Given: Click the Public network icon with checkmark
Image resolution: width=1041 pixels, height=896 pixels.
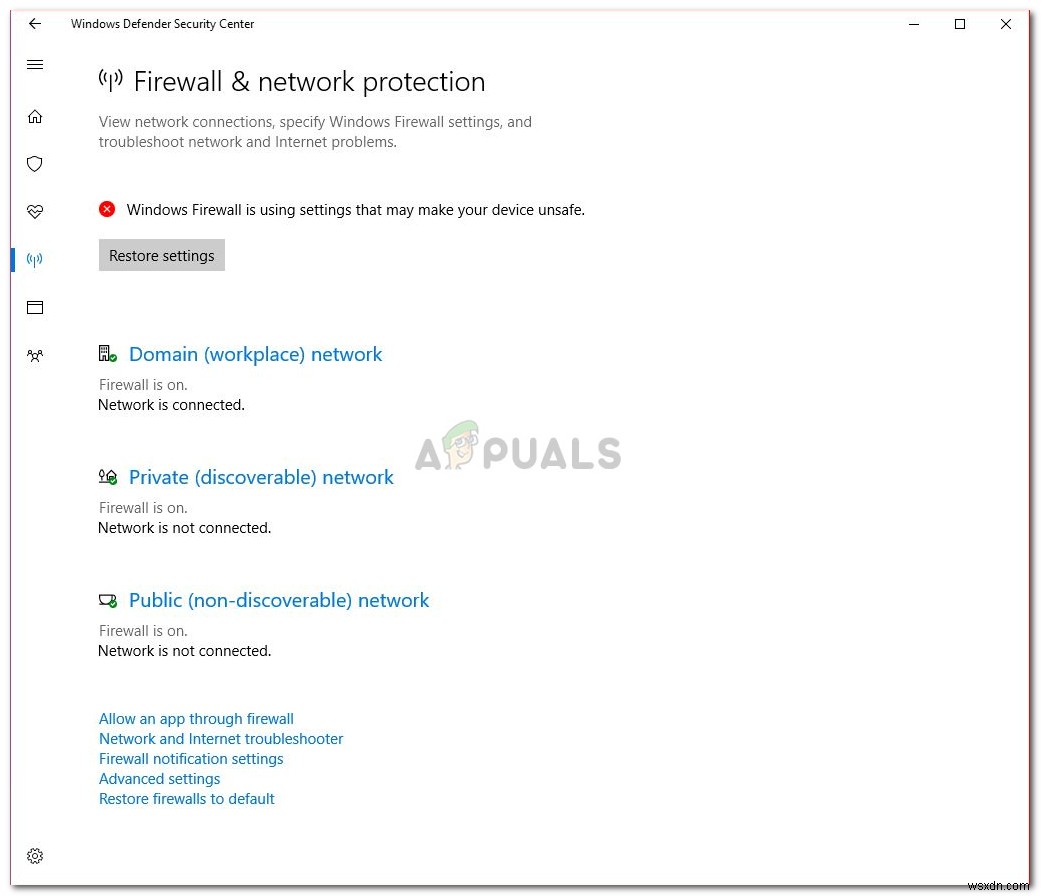Looking at the screenshot, I should tap(107, 600).
